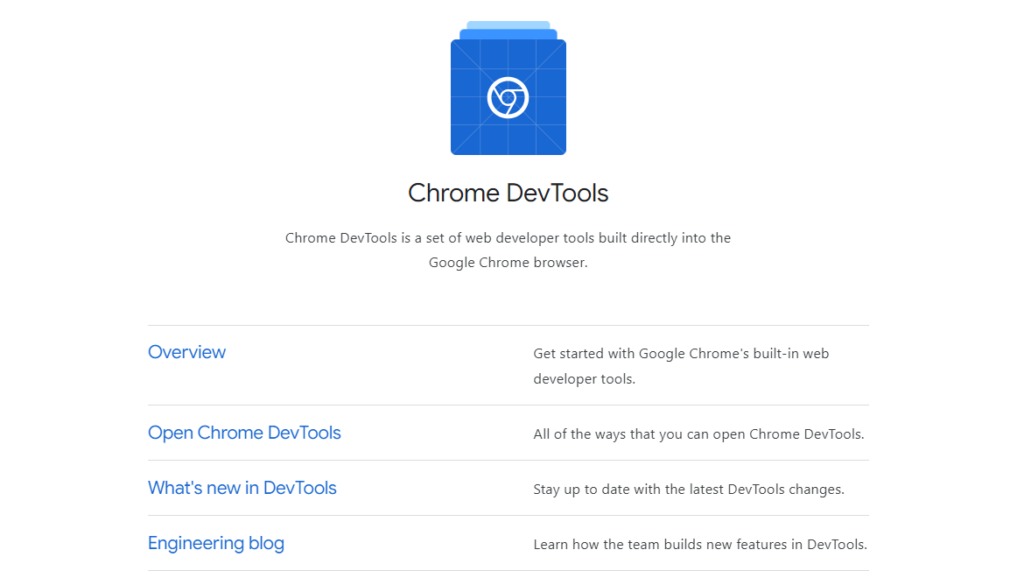Click the white Chrome symbol inside the logo
The width and height of the screenshot is (1024, 571).
pos(508,98)
